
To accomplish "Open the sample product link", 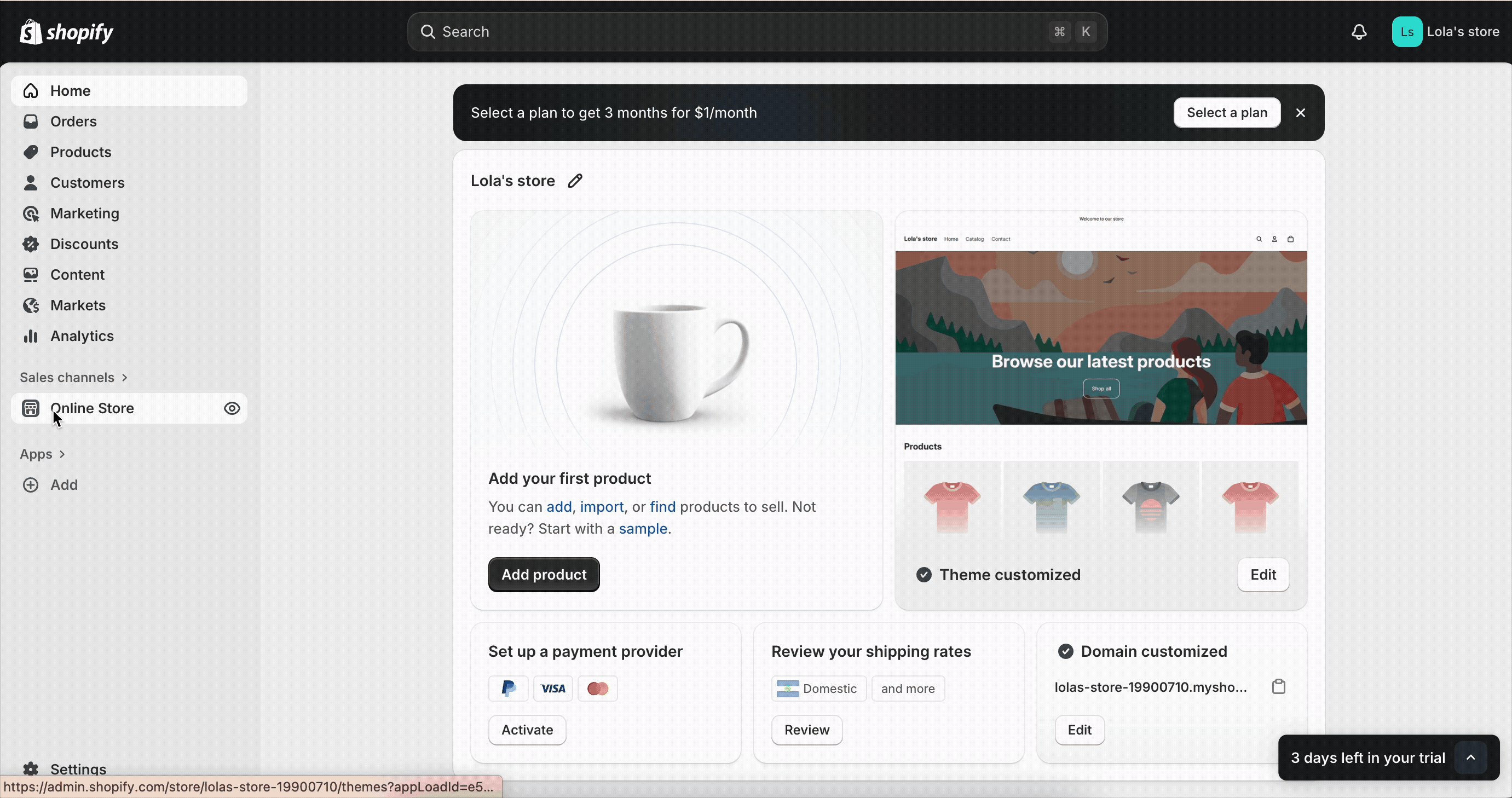I will point(644,529).
